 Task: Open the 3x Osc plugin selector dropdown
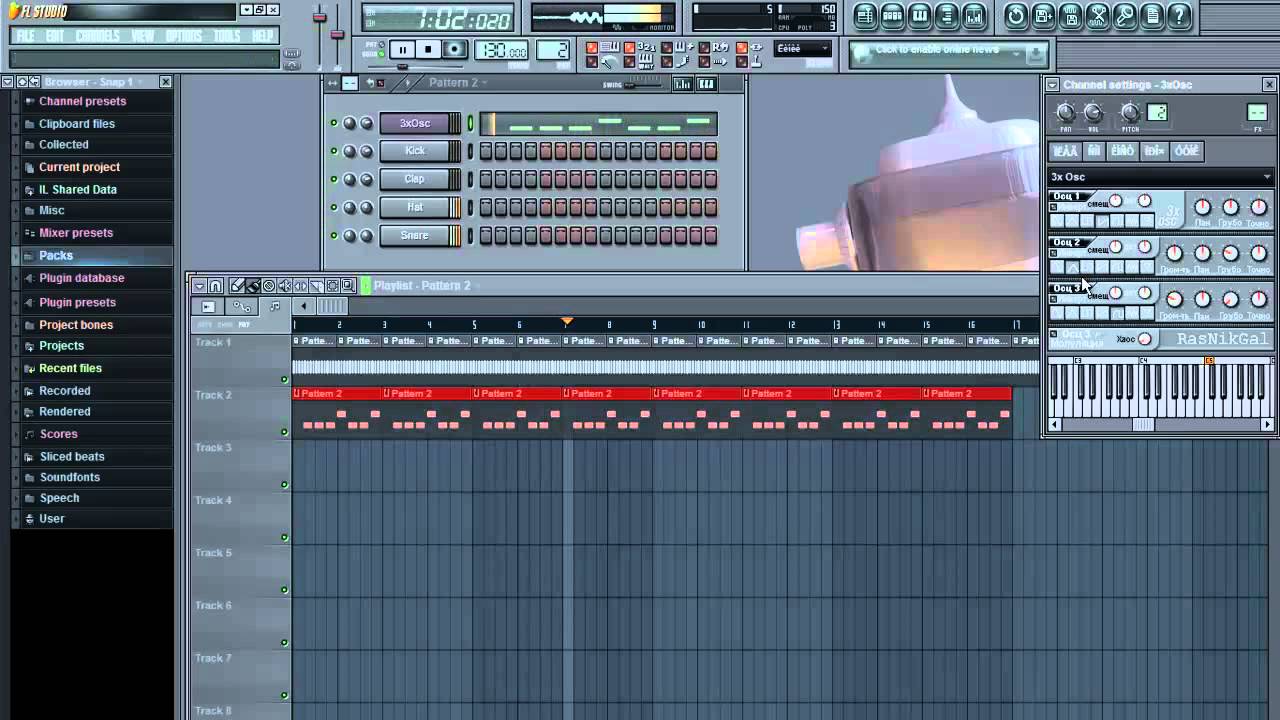(x=1160, y=177)
